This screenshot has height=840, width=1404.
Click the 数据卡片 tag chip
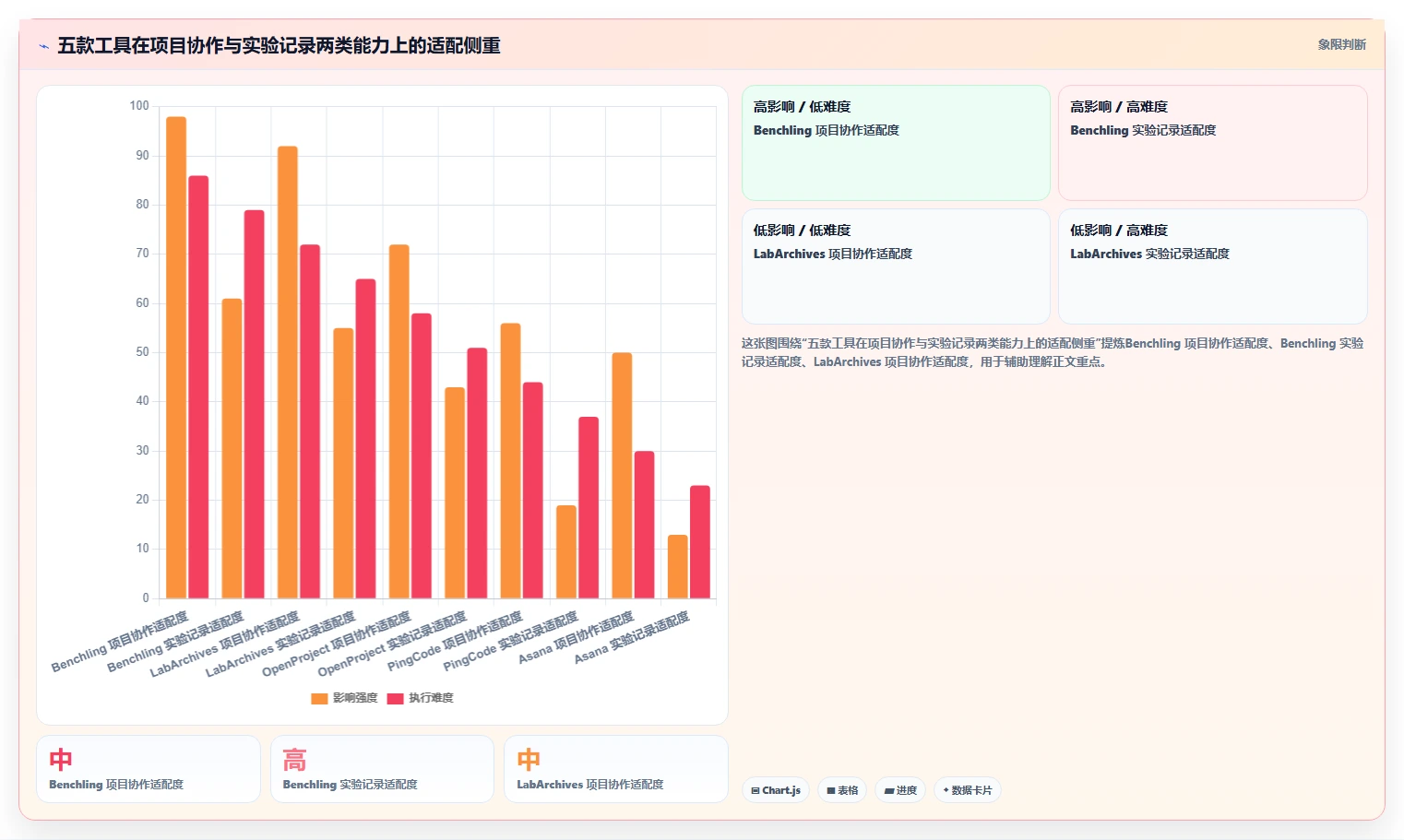click(x=968, y=790)
